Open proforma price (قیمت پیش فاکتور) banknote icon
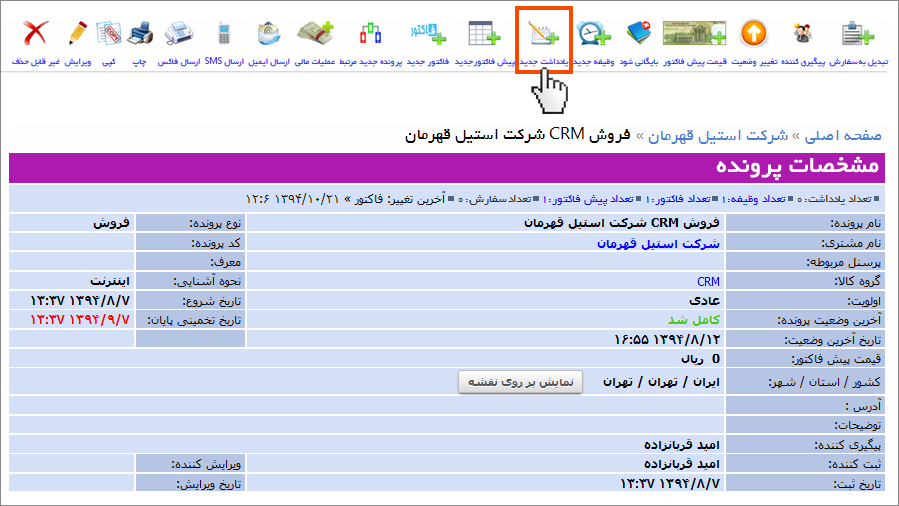This screenshot has width=899, height=506. tap(694, 33)
